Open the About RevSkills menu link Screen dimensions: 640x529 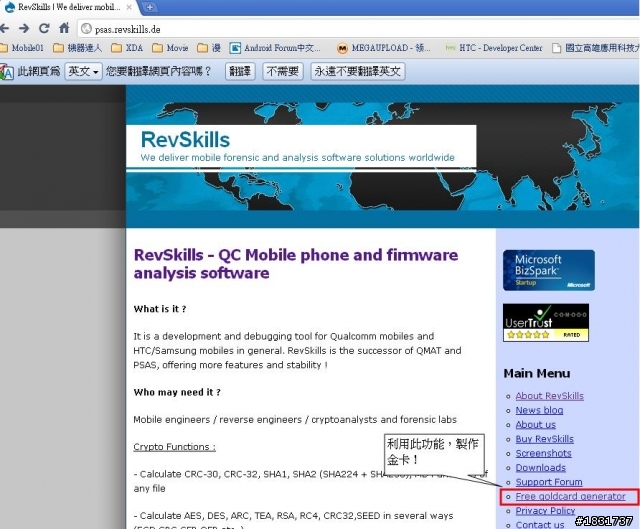coord(549,396)
